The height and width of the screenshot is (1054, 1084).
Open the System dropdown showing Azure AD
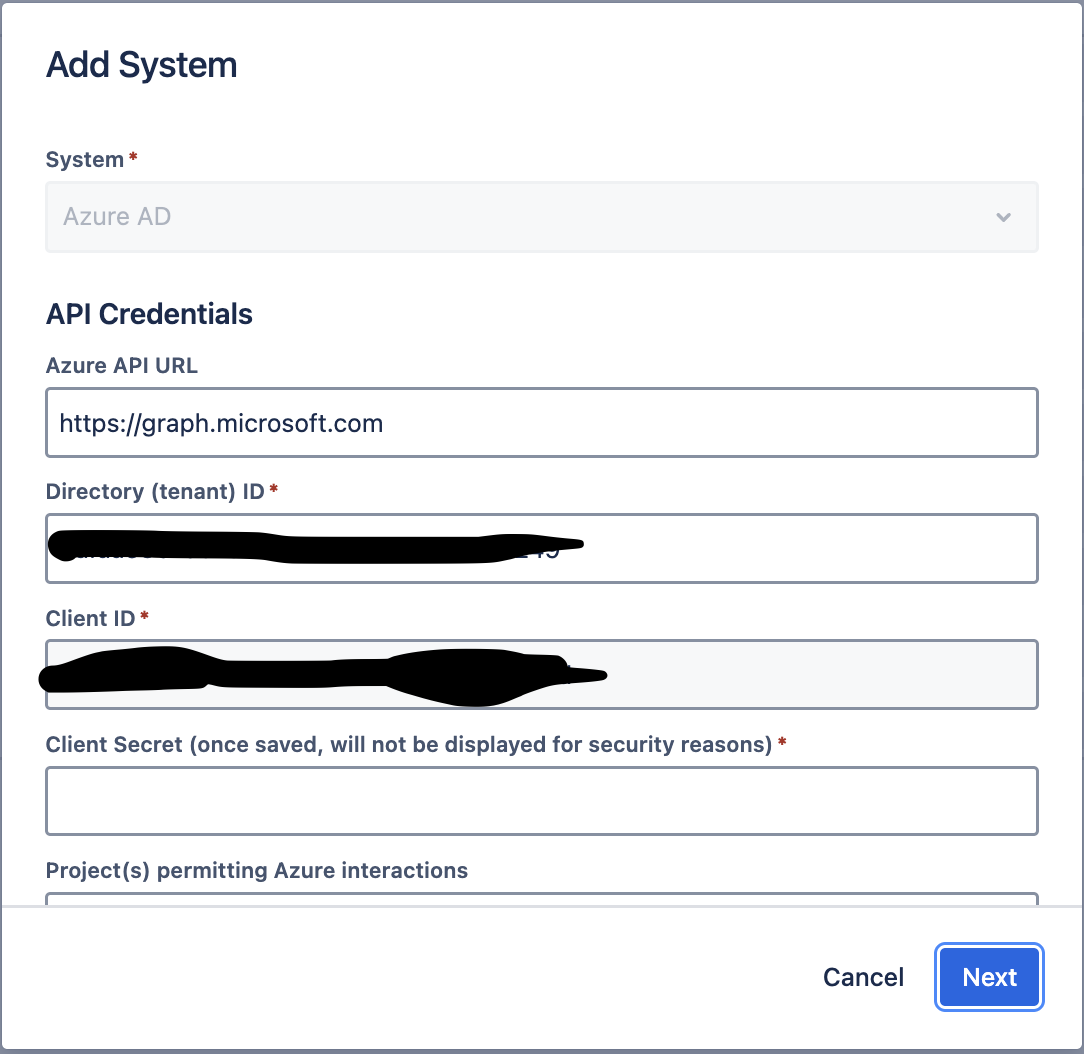(x=540, y=216)
